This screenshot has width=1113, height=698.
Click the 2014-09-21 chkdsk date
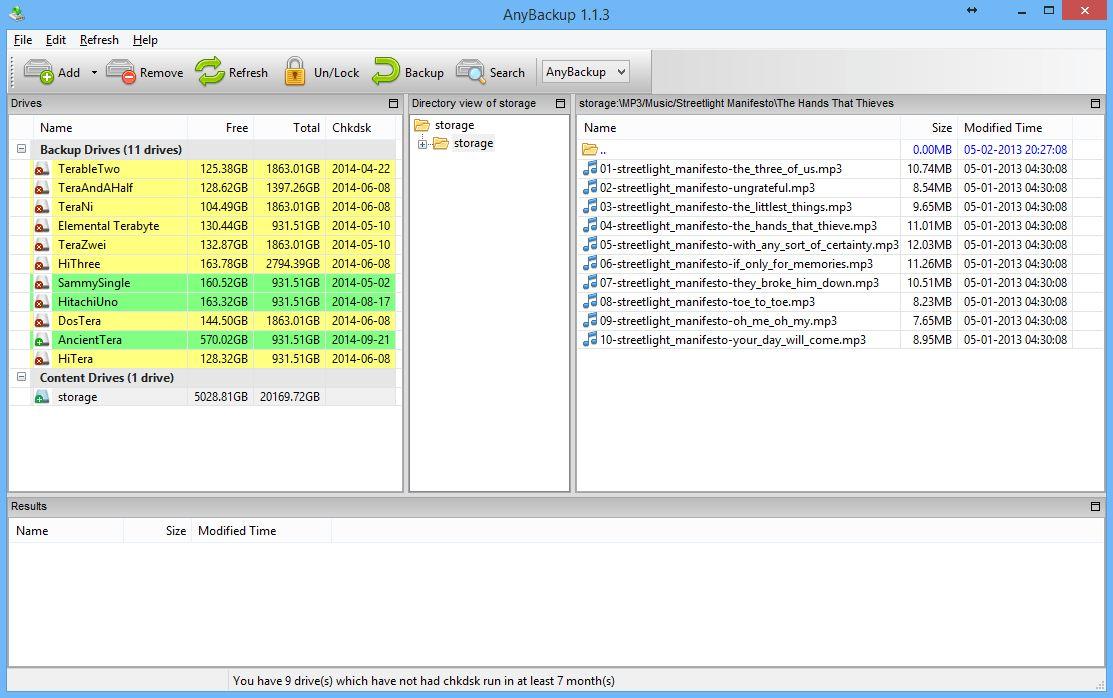point(361,340)
